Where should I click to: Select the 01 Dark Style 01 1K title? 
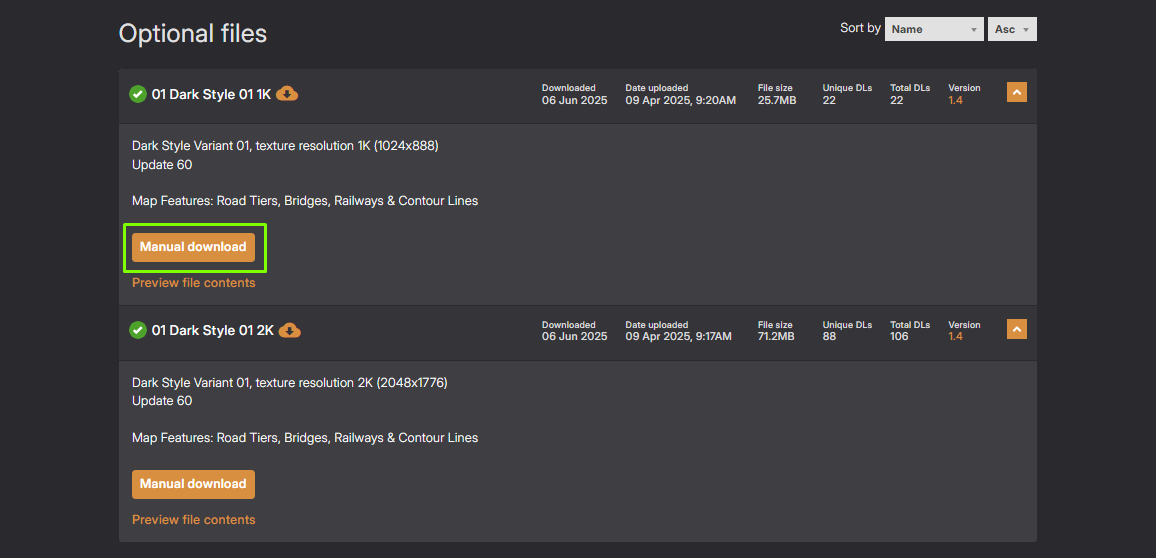pyautogui.click(x=211, y=95)
